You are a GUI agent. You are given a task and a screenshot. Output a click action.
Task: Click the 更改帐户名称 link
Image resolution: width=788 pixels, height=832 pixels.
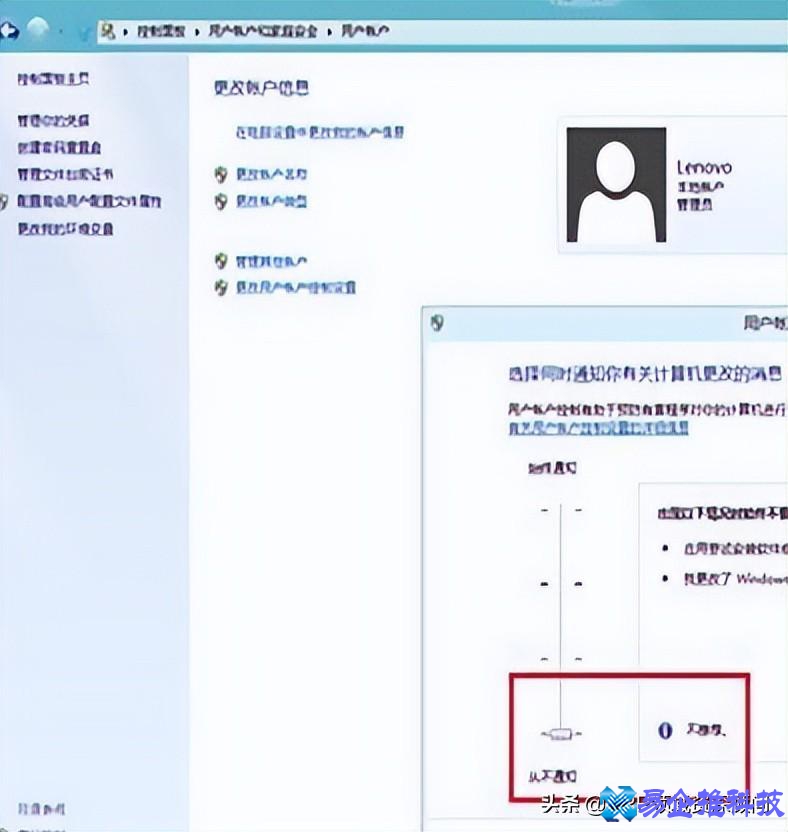(272, 174)
